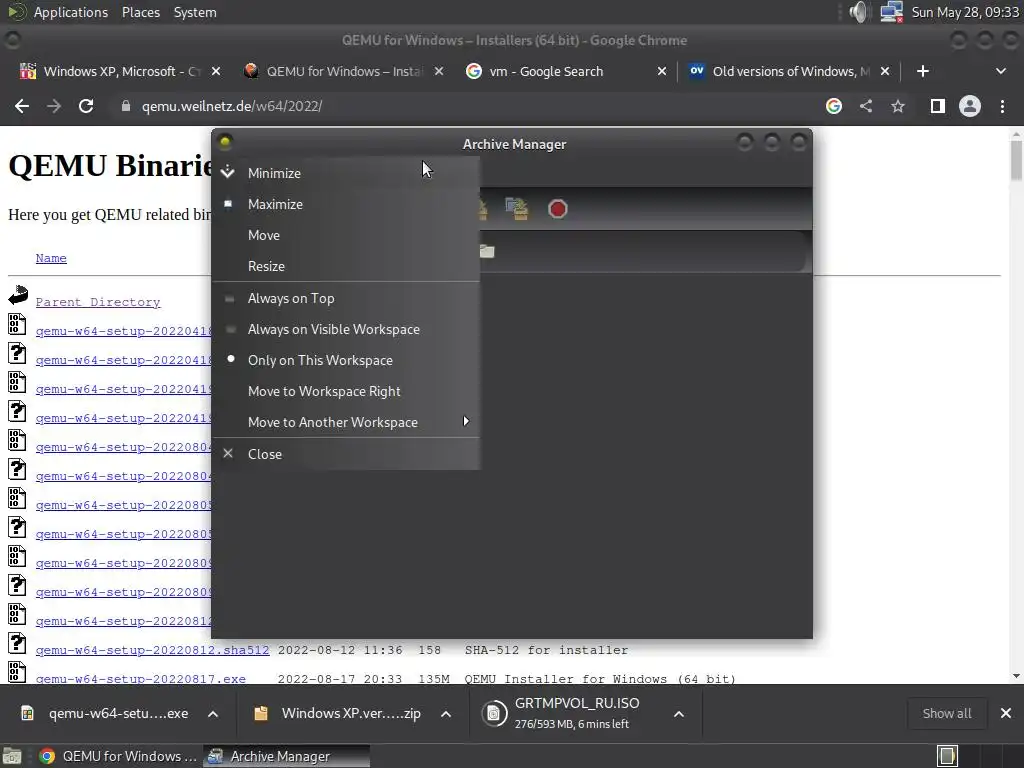Click the red Stop icon in Archive Manager
1024x768 pixels.
click(x=557, y=209)
